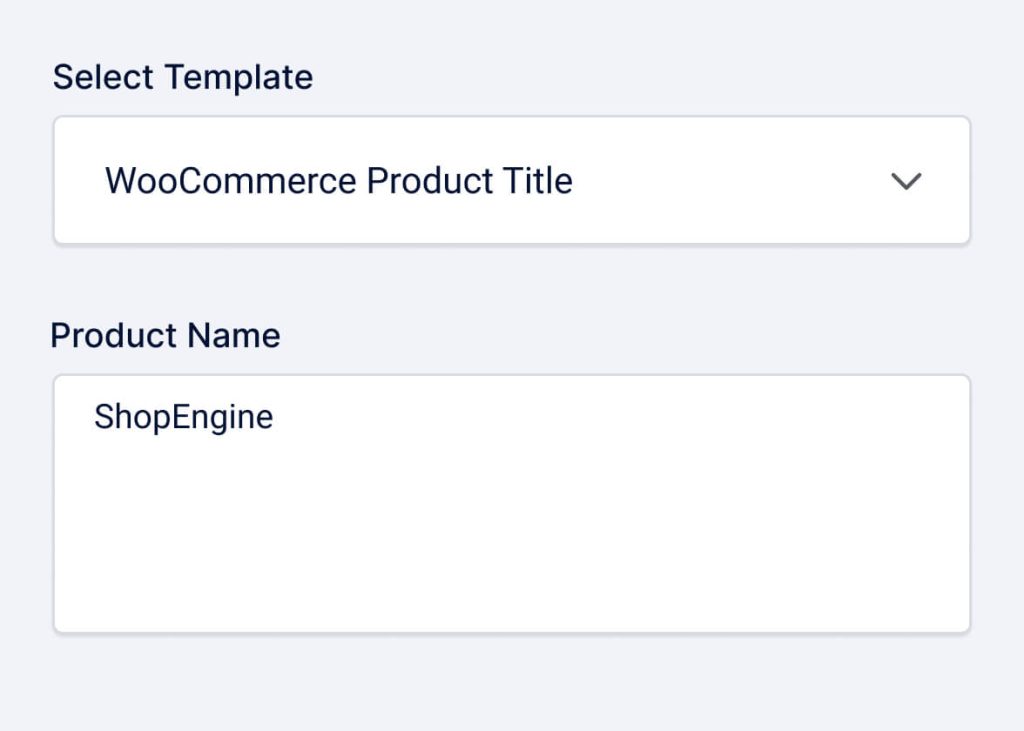This screenshot has width=1024, height=731.
Task: Open the Select Template dropdown
Action: (x=511, y=181)
